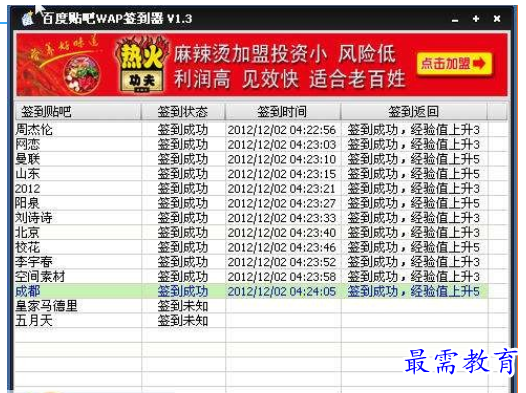Select the 2012 tieba row

252,188
